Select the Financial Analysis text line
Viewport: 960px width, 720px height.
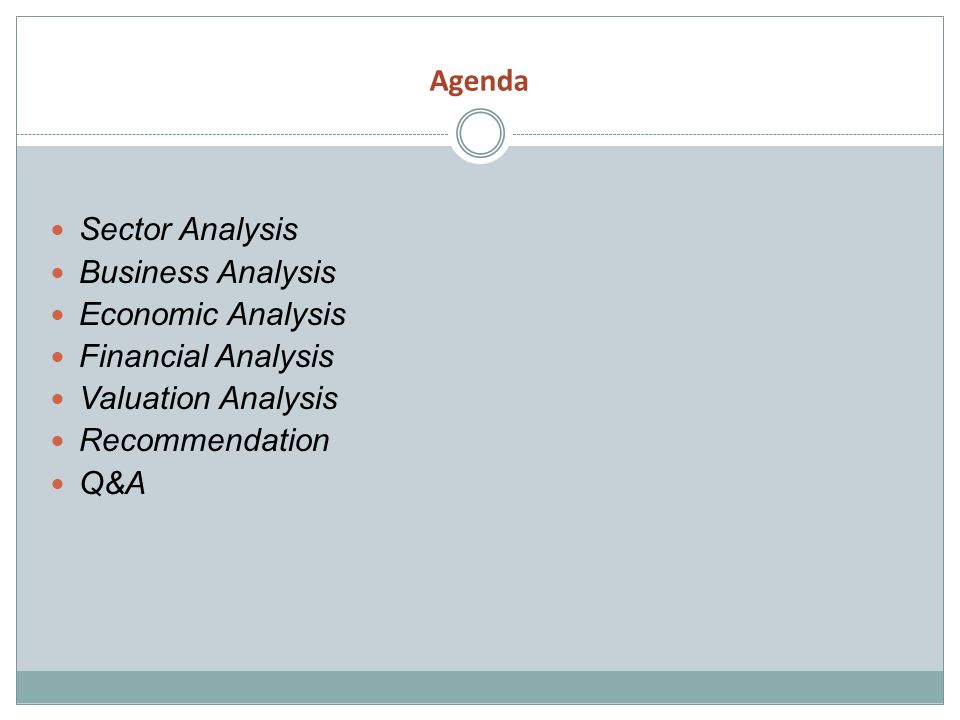coord(206,357)
